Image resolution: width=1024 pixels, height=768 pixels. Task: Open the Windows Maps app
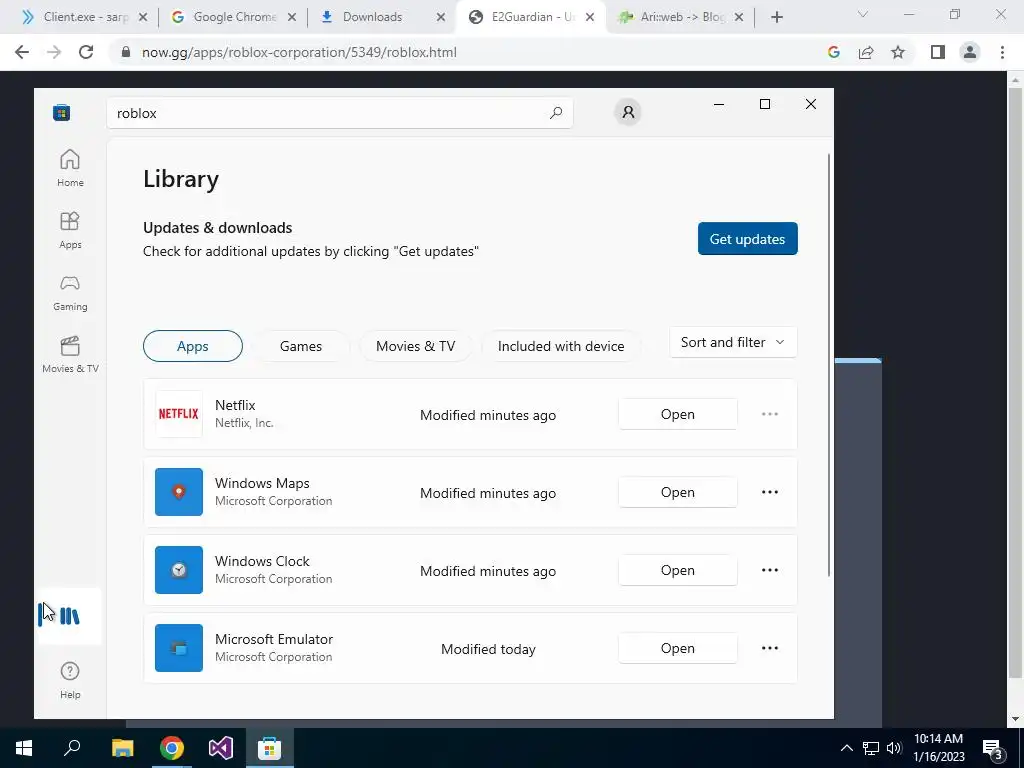pyautogui.click(x=678, y=492)
